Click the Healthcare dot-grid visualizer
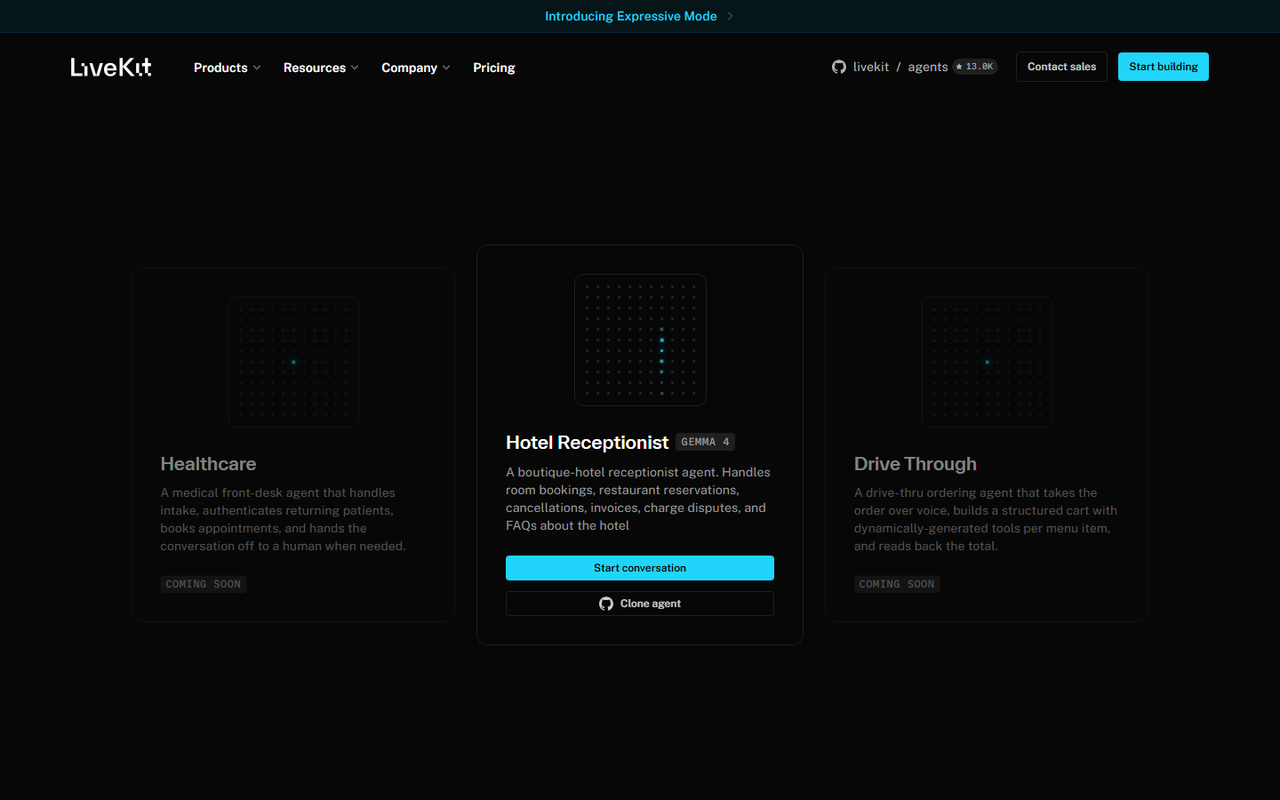This screenshot has height=800, width=1280. [293, 362]
